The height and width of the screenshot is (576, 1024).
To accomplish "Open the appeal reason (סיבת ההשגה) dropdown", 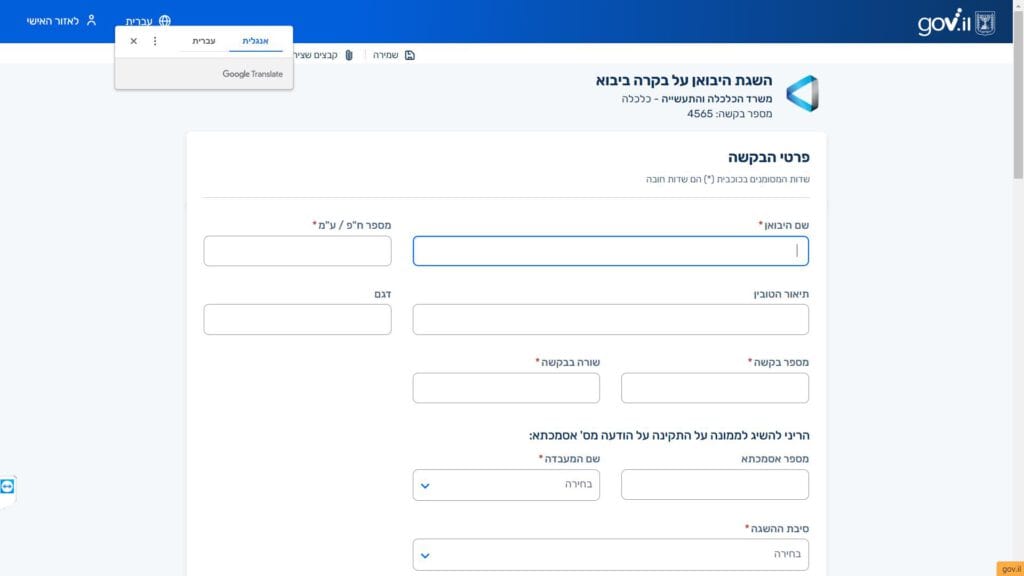I will (x=610, y=554).
